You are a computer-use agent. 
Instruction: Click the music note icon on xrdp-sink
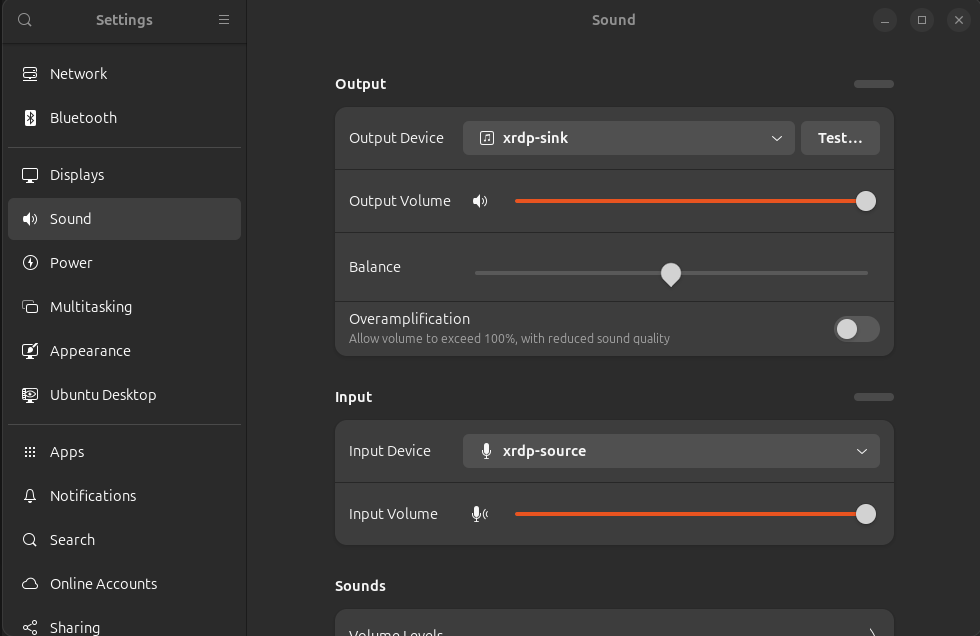click(487, 138)
